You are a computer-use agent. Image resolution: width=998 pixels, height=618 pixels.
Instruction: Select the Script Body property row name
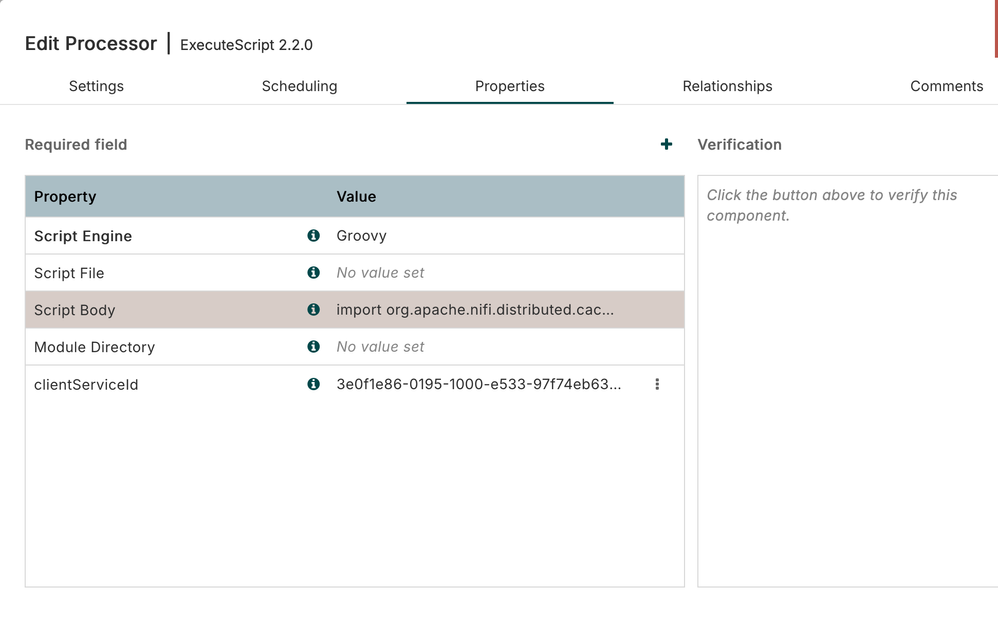pos(75,310)
